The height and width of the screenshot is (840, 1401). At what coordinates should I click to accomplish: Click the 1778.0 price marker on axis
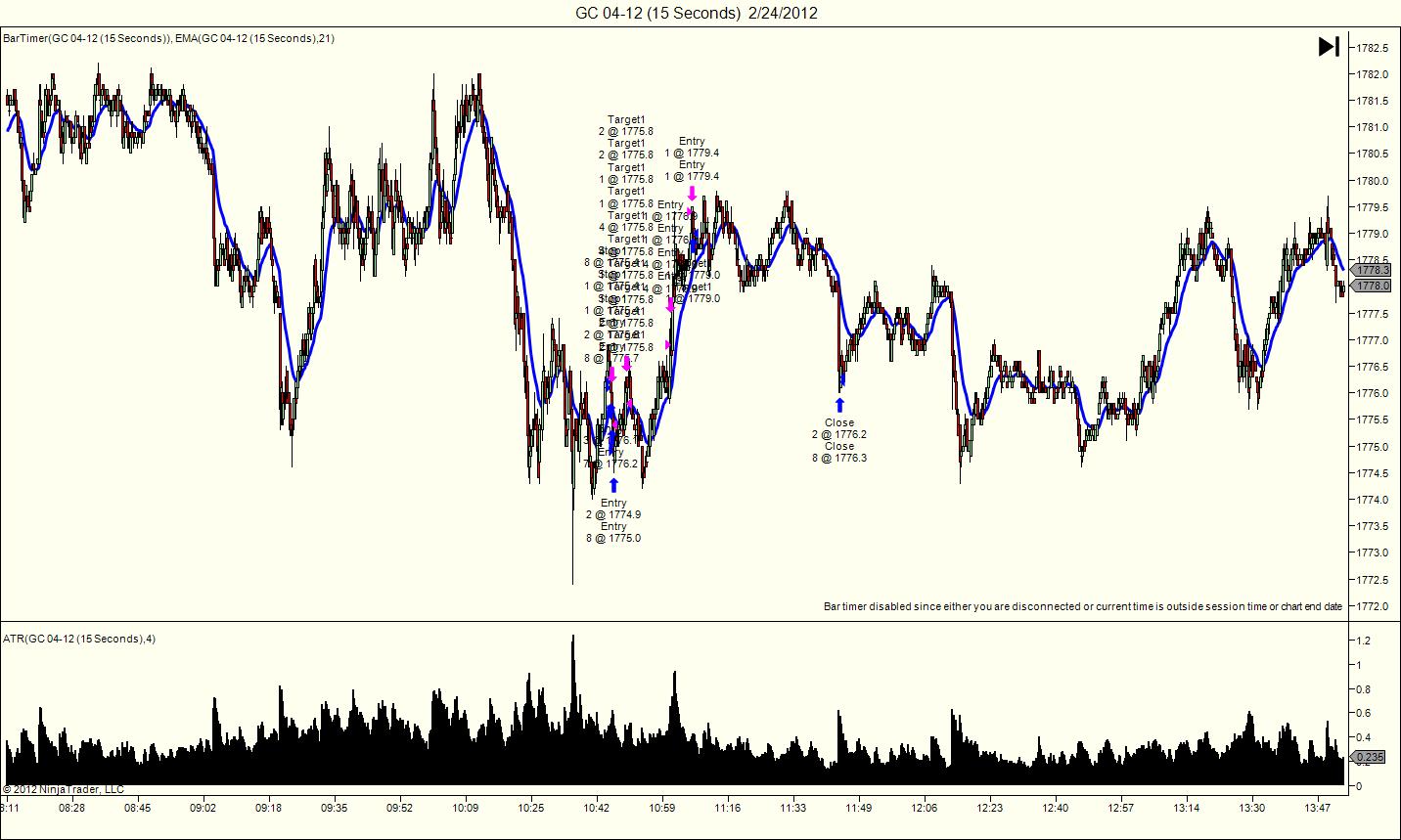click(1372, 286)
